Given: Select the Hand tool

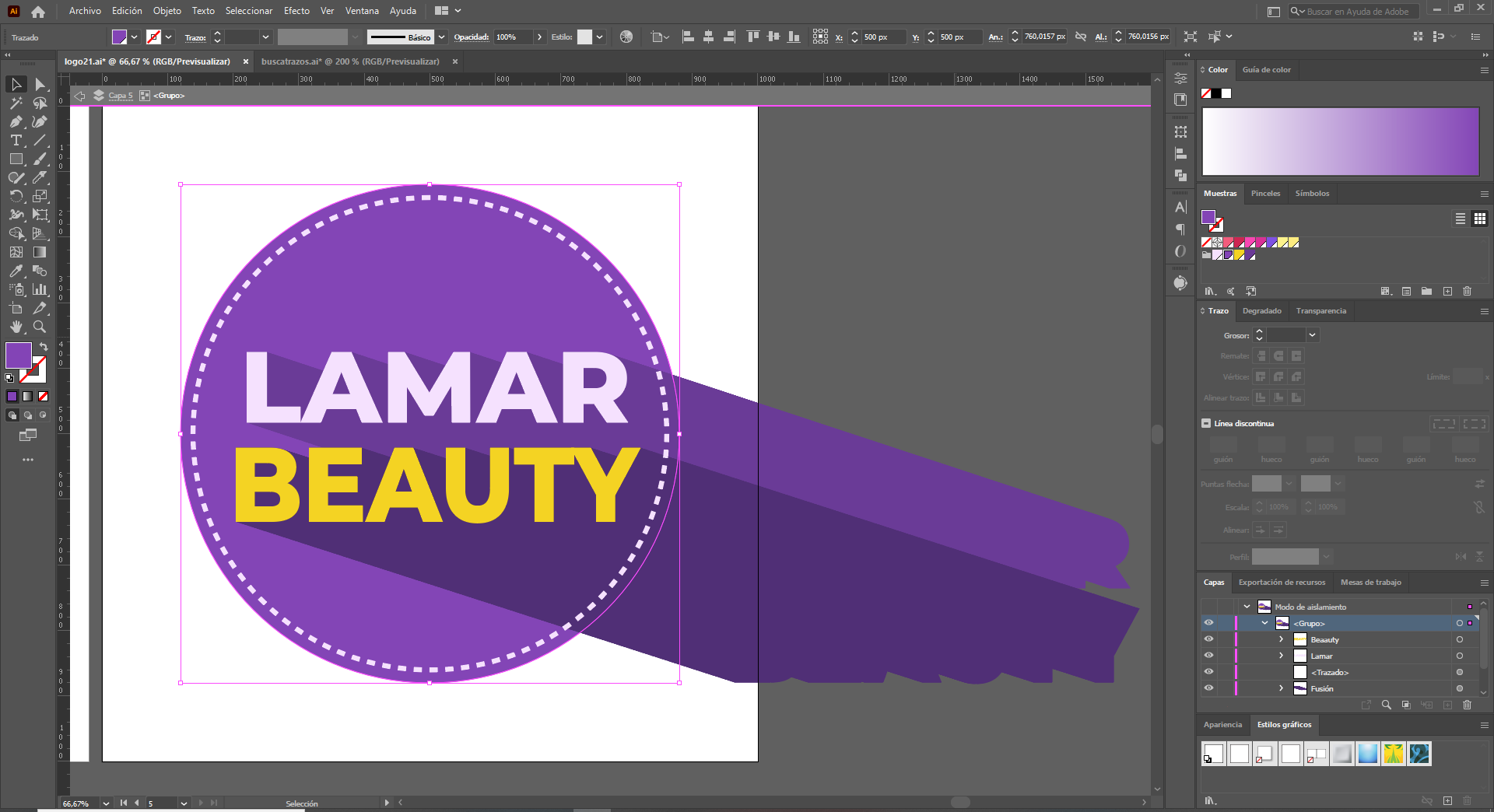Looking at the screenshot, I should (x=16, y=327).
